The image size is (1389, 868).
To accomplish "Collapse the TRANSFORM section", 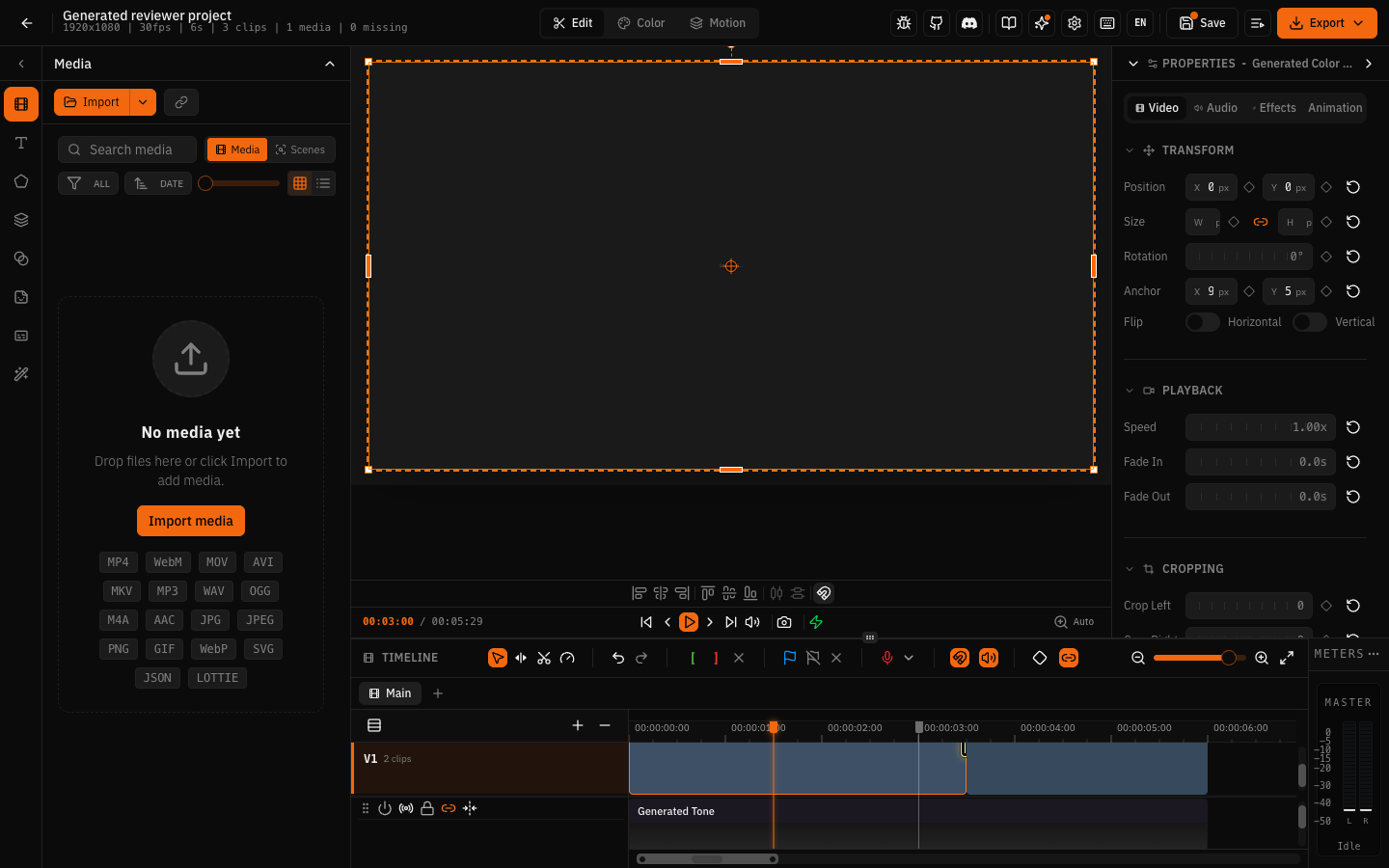I will (x=1130, y=150).
